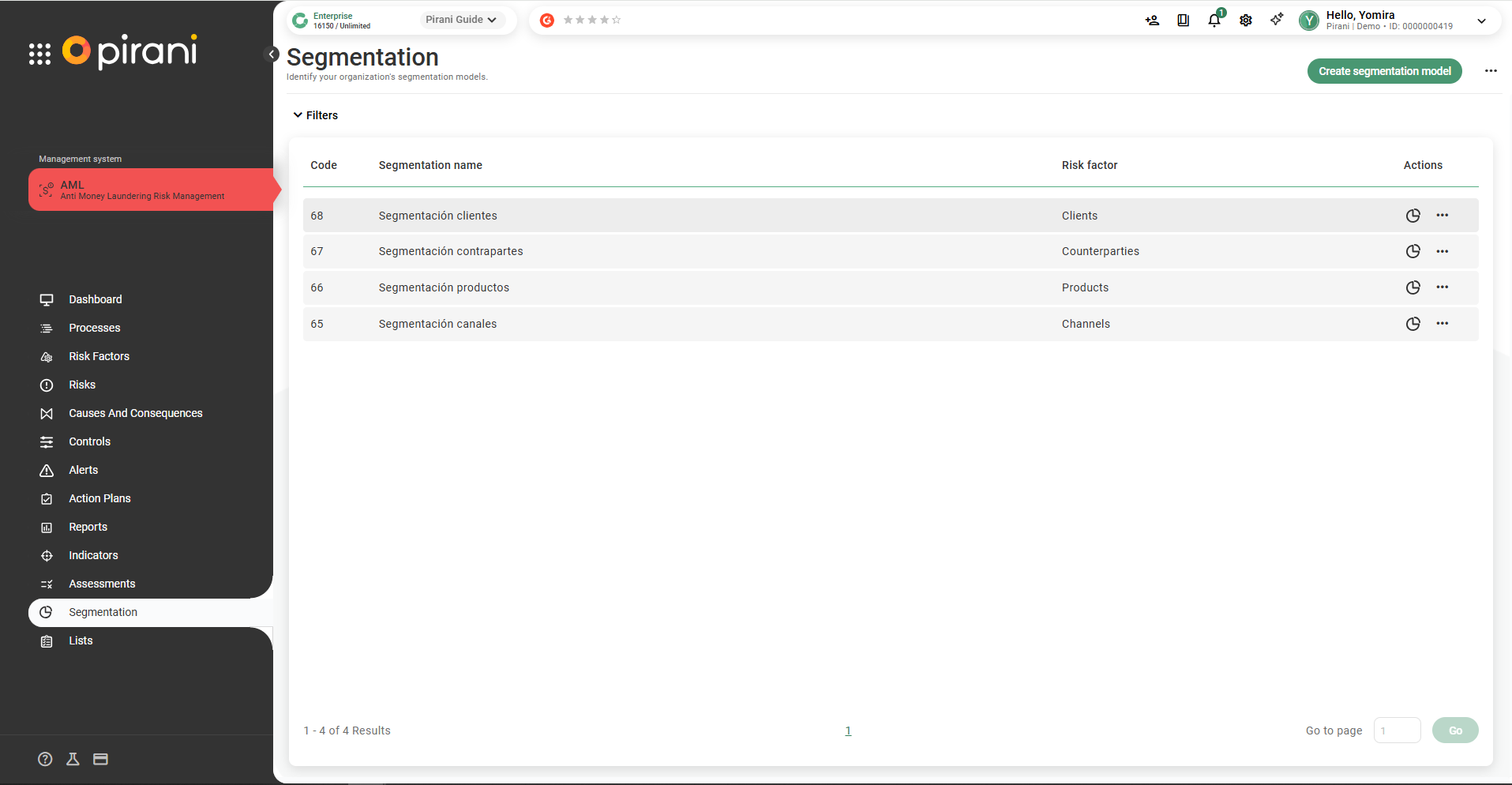
Task: Navigate to Risk Factors in sidebar
Action: click(99, 356)
